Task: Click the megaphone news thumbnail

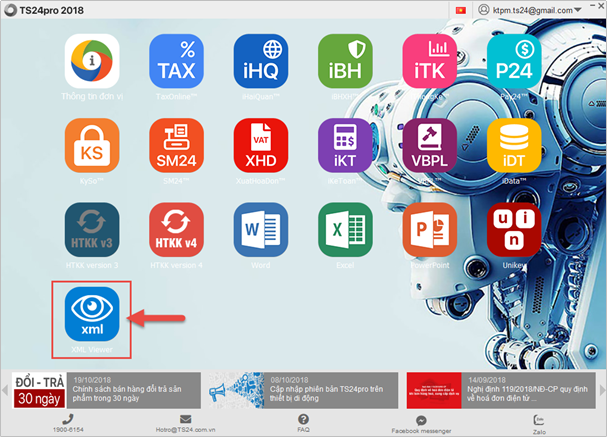Action: click(237, 391)
